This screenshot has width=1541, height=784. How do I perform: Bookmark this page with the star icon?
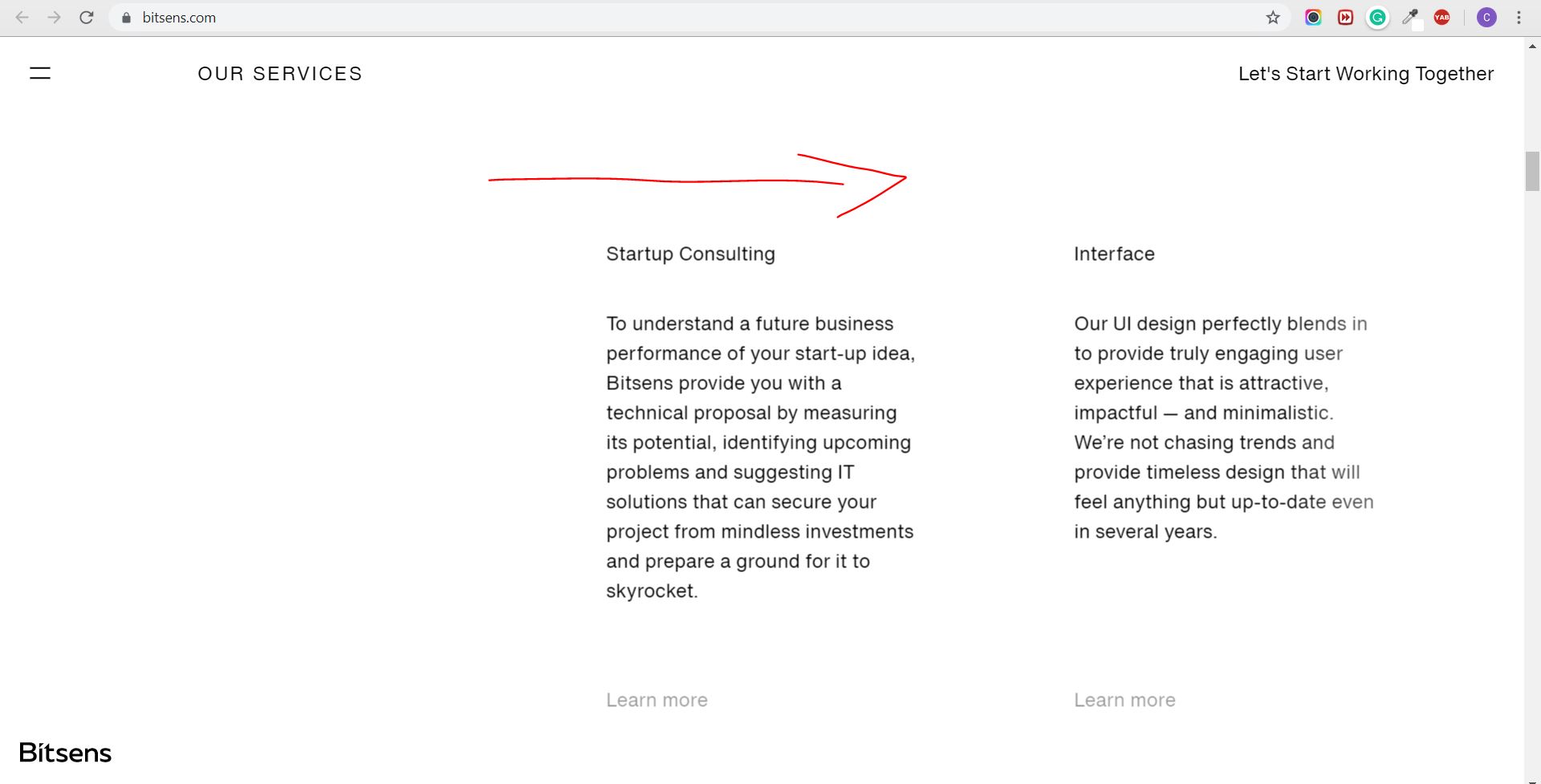pos(1273,18)
